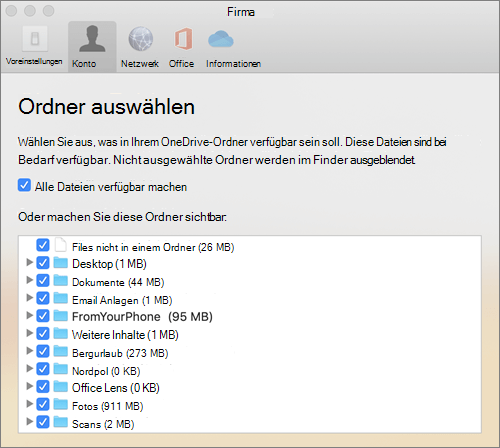
Task: Expand the Dokumente folder tree
Action: [30, 280]
